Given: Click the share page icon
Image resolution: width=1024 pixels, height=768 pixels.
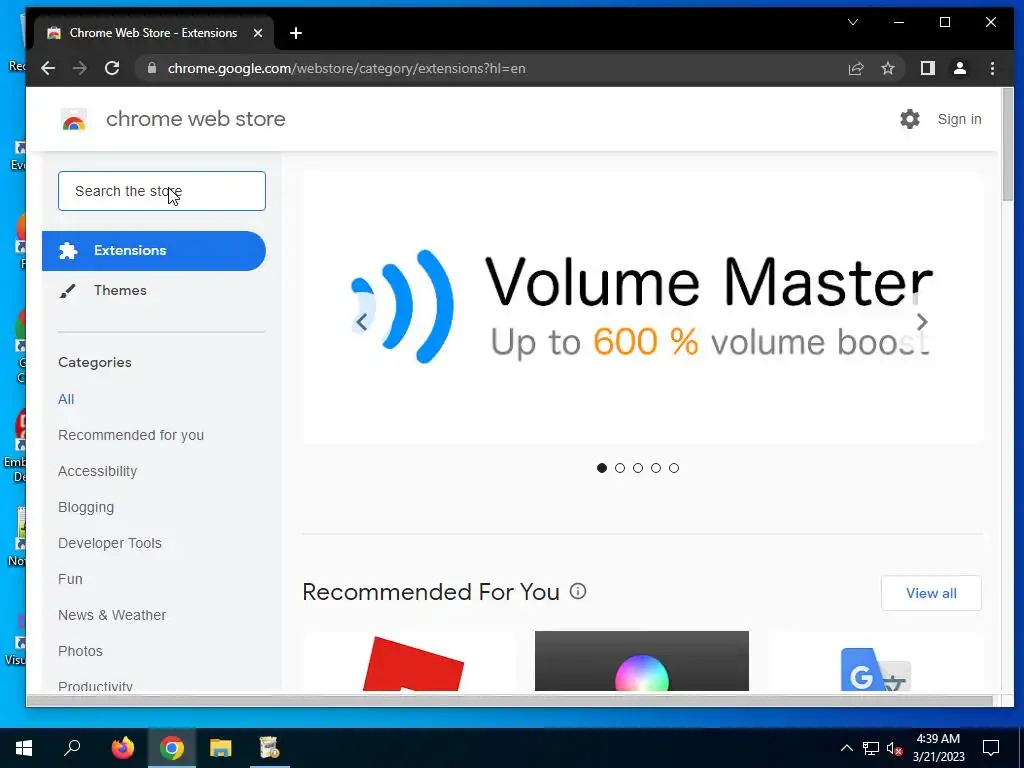Looking at the screenshot, I should tap(856, 68).
